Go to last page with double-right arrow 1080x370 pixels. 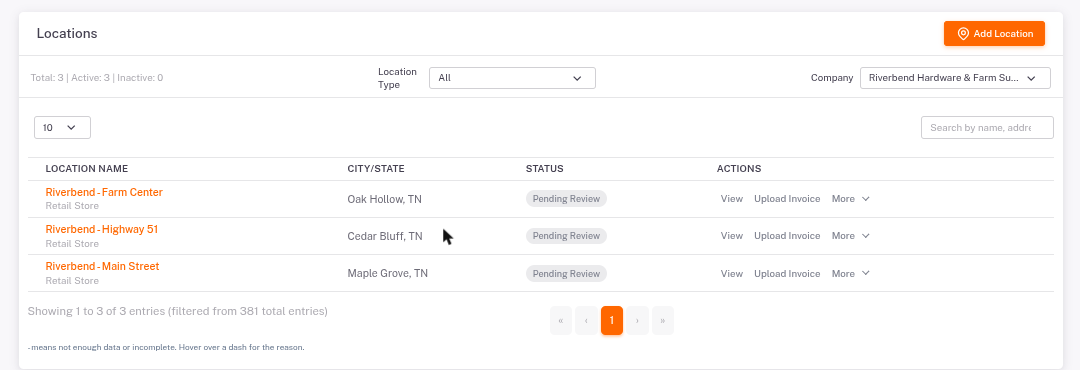click(663, 320)
